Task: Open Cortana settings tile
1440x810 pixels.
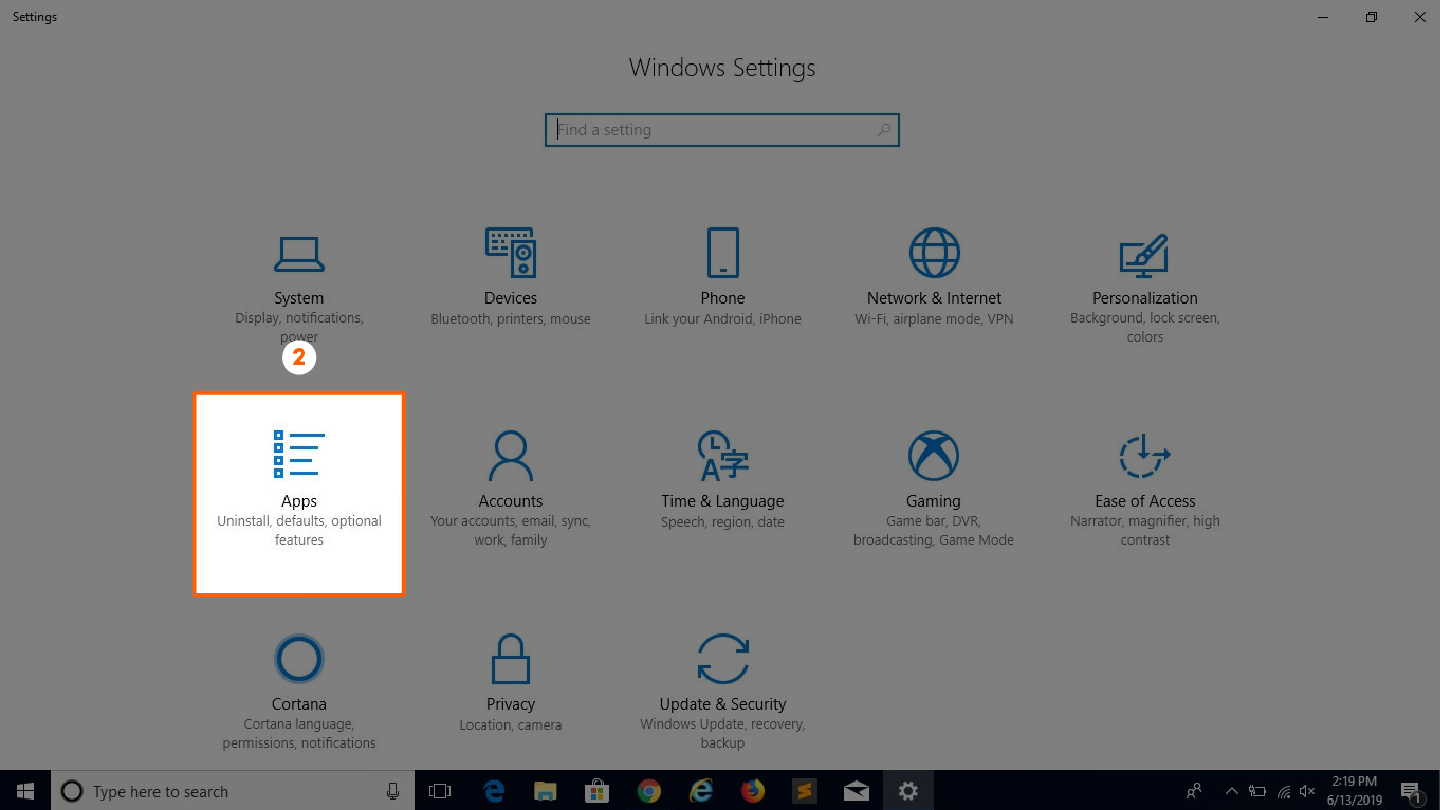Action: pyautogui.click(x=298, y=690)
